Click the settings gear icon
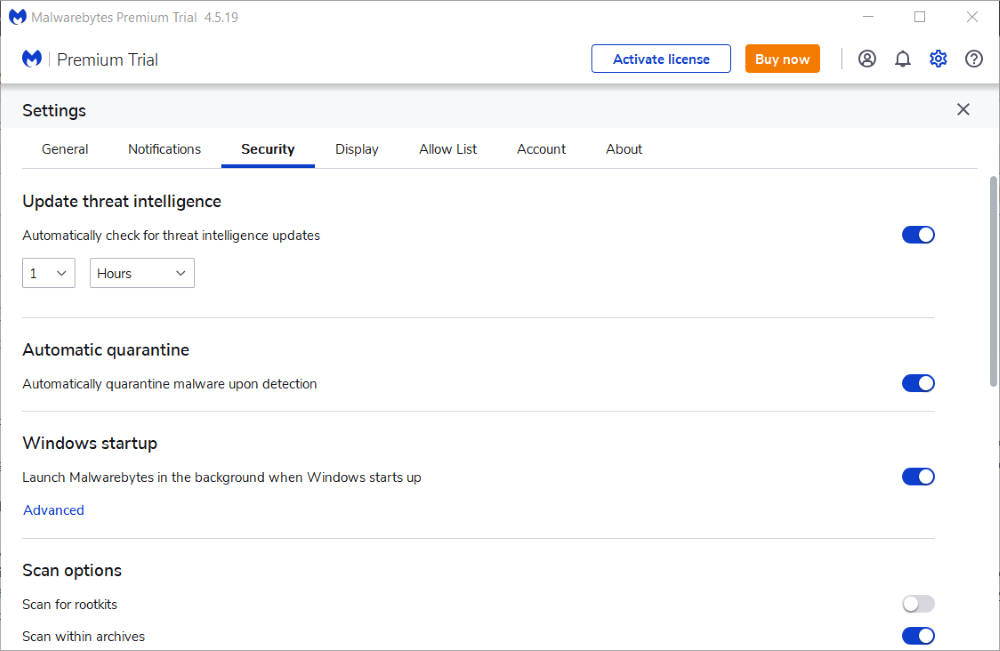The height and width of the screenshot is (651, 1000). click(x=938, y=59)
